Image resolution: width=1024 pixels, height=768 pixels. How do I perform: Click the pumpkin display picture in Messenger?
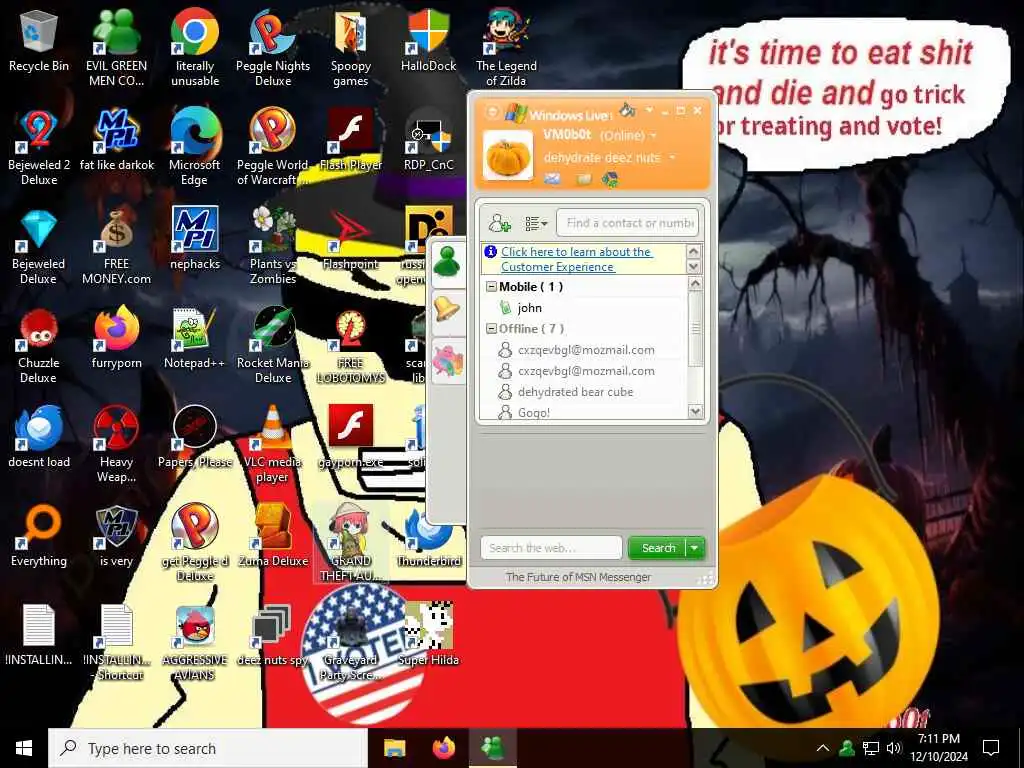pyautogui.click(x=507, y=154)
